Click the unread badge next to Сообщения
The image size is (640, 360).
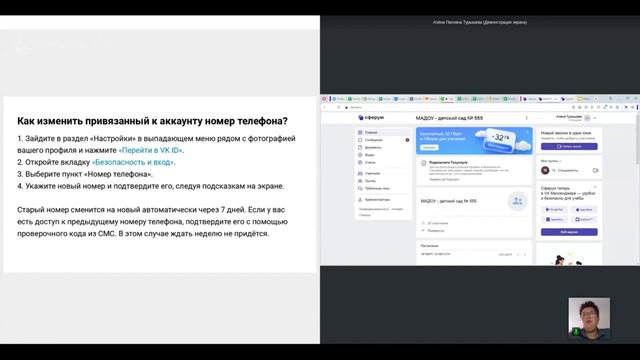[407, 140]
